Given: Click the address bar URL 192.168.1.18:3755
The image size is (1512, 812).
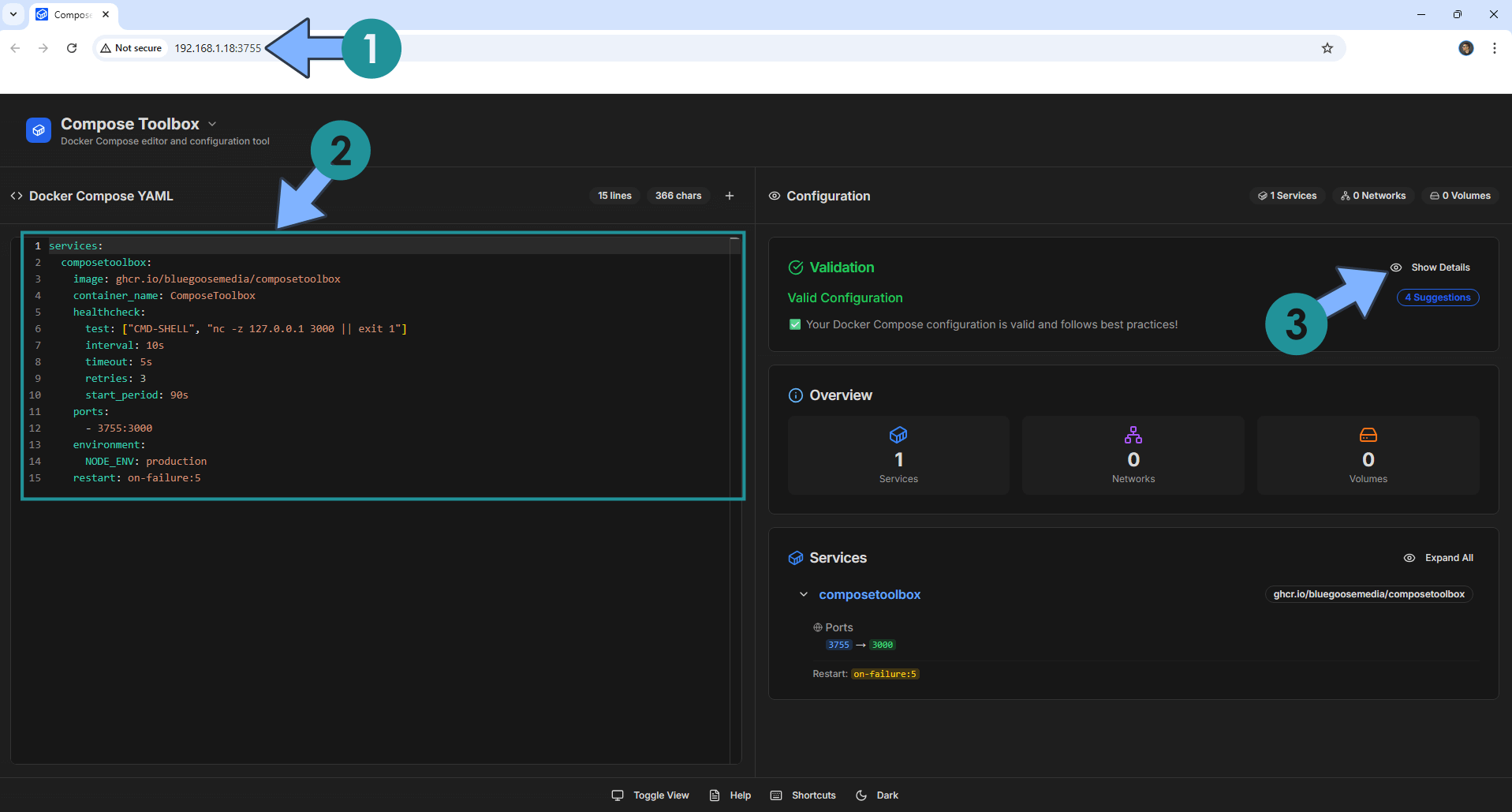Looking at the screenshot, I should click(x=218, y=48).
